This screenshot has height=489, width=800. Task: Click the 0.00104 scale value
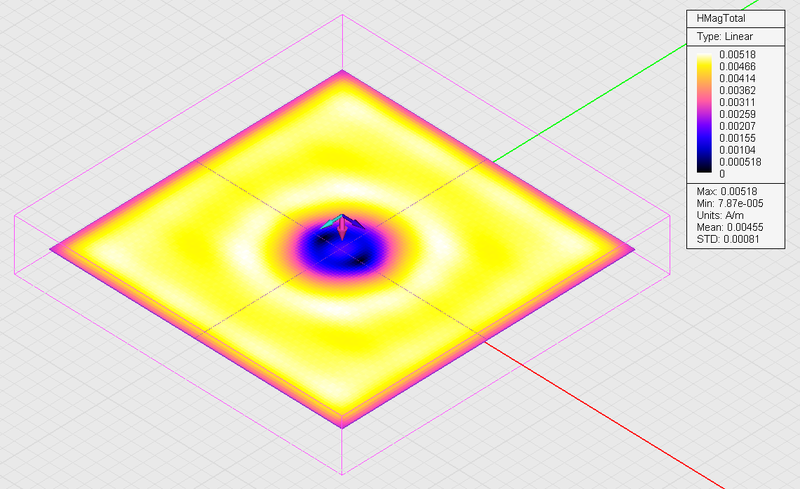(737, 150)
